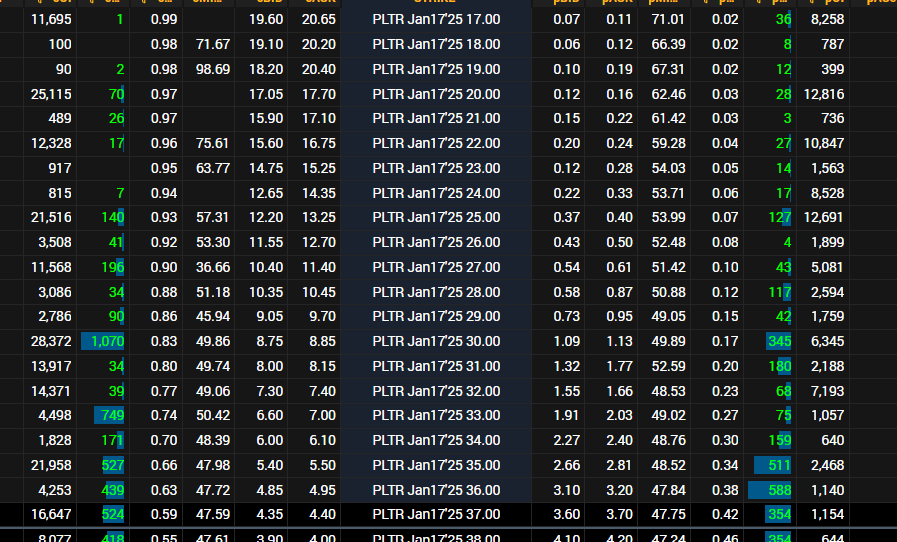The height and width of the screenshot is (542, 897).
Task: Click put ask 3.70 on the 37.00 strike
Action: [619, 515]
